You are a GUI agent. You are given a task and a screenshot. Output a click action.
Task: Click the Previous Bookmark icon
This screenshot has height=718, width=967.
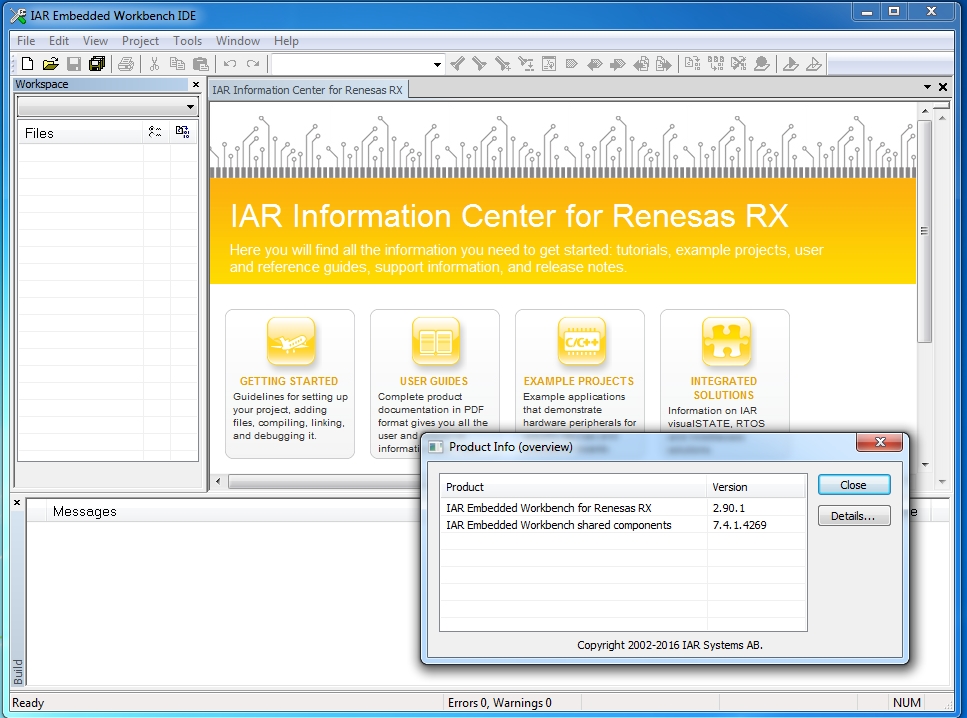coord(595,64)
